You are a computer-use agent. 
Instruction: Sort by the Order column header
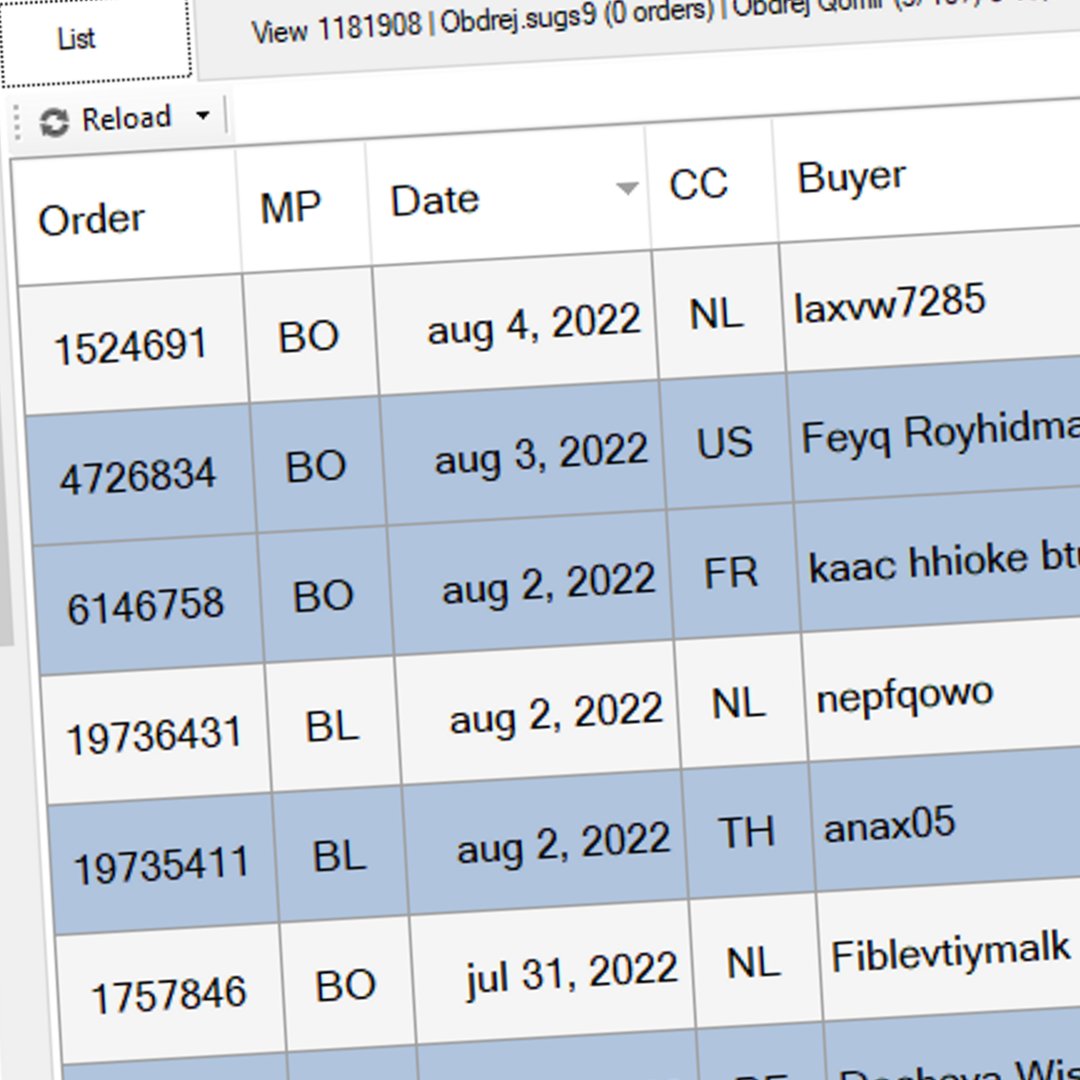pos(92,220)
